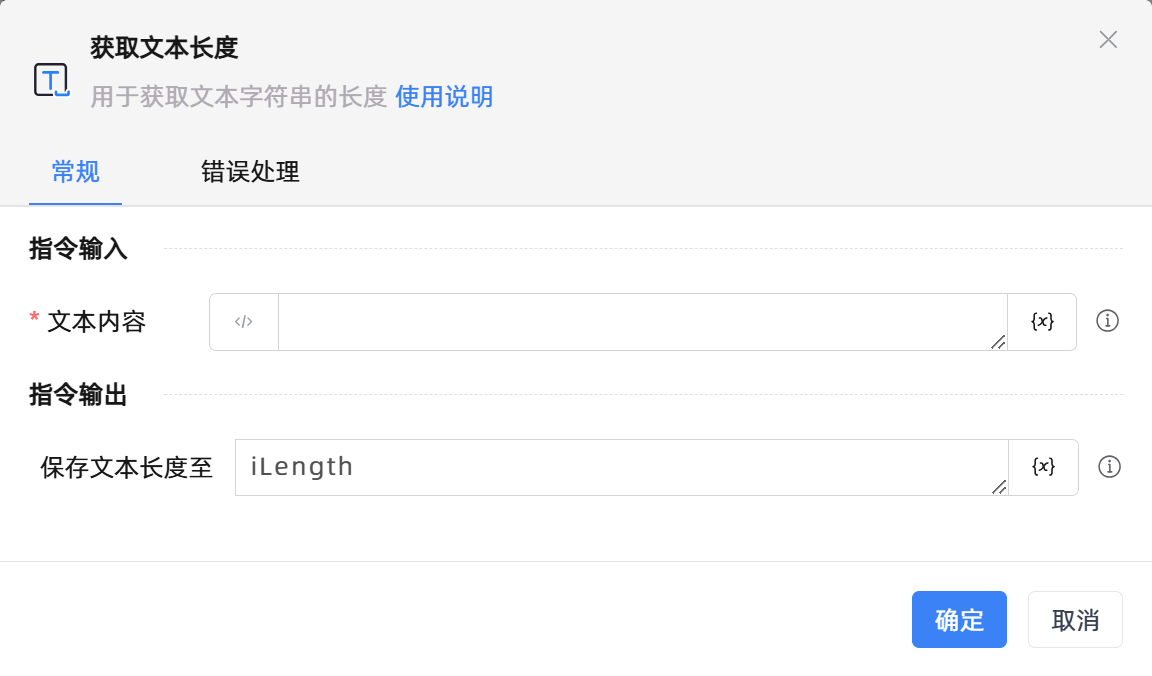This screenshot has width=1152, height=676.
Task: Click the text-length instruction icon in header
Action: tap(52, 80)
